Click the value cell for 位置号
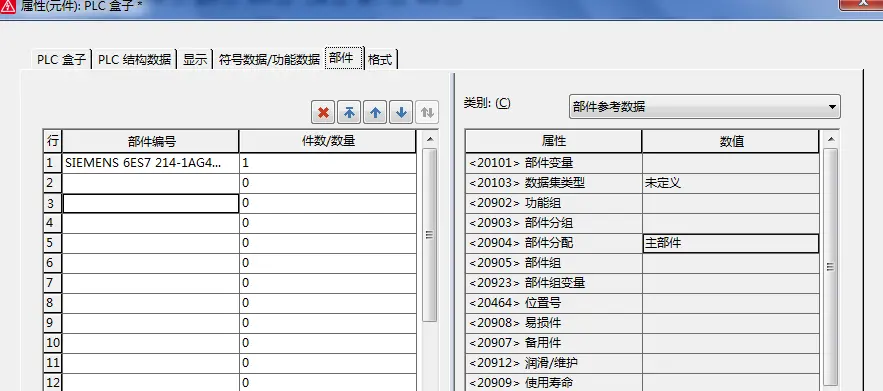This screenshot has width=883, height=391. pyautogui.click(x=731, y=303)
